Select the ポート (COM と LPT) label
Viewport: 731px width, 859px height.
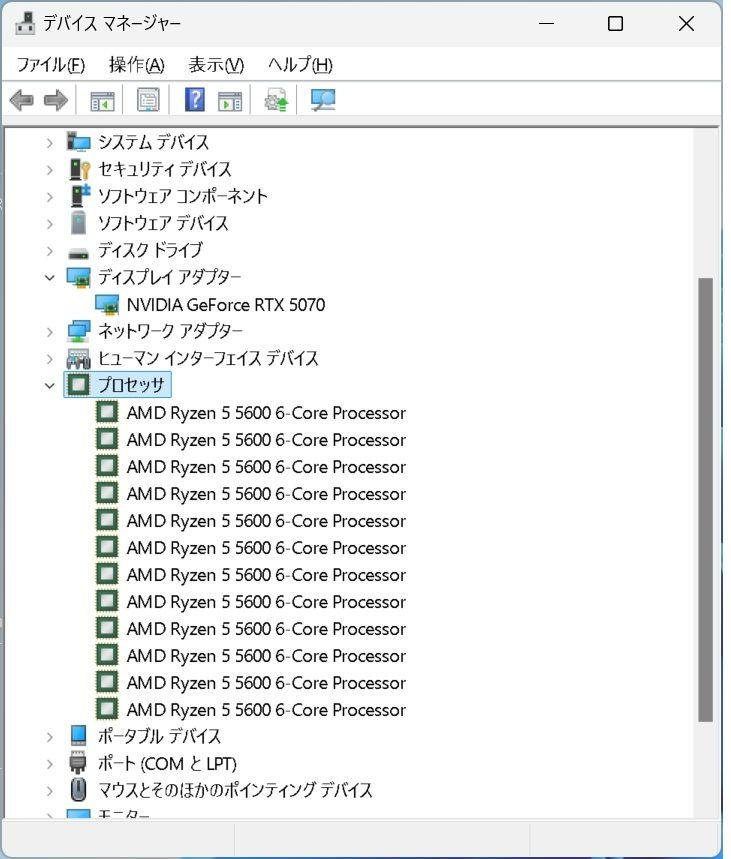(167, 764)
